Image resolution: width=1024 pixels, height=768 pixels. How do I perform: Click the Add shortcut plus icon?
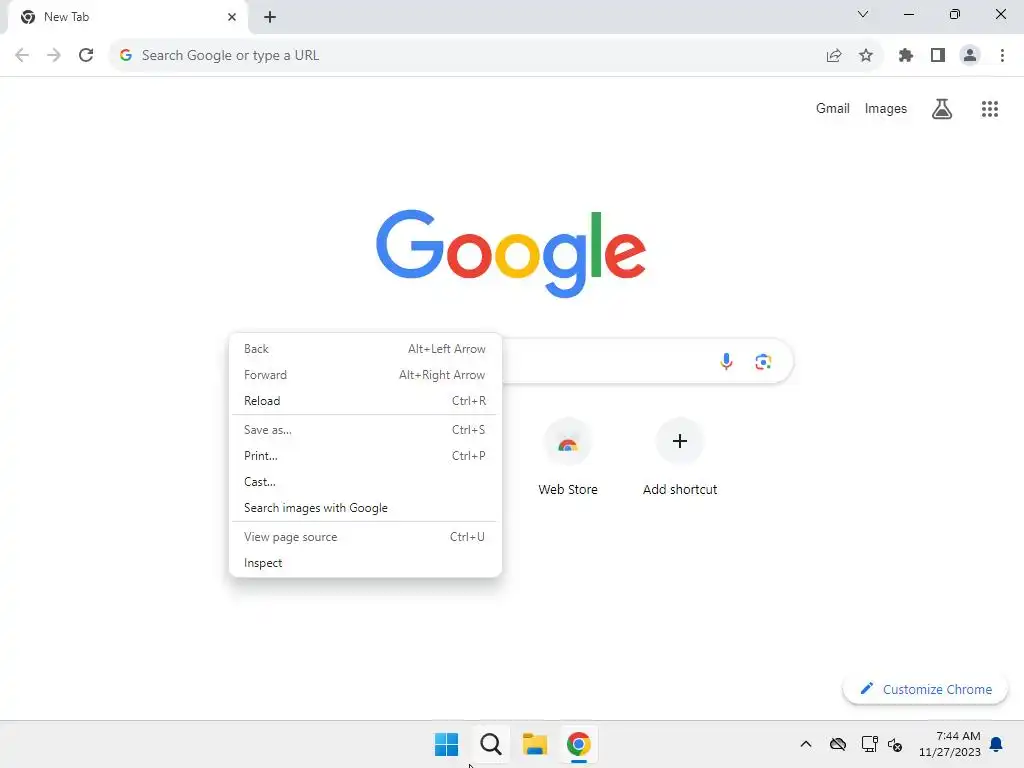[680, 441]
